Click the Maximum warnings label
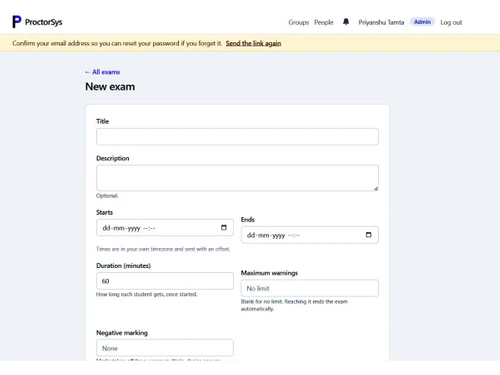Viewport: 500px width, 375px height. [x=269, y=273]
